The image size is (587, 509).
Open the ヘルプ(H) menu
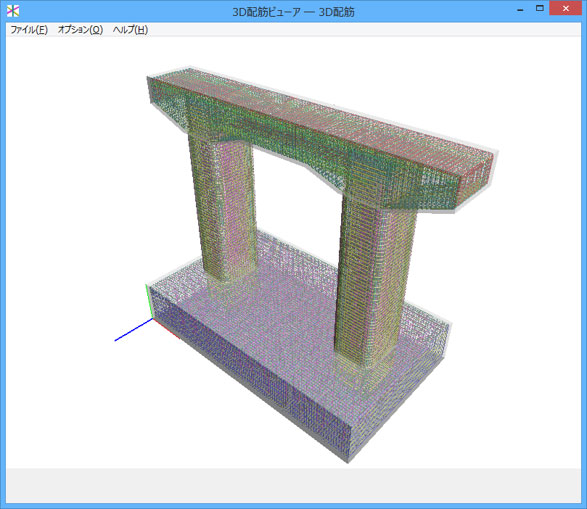point(130,30)
